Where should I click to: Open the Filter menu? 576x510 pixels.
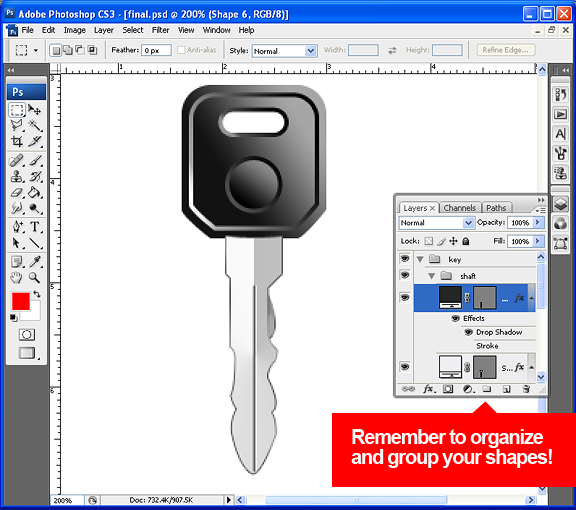click(x=161, y=30)
